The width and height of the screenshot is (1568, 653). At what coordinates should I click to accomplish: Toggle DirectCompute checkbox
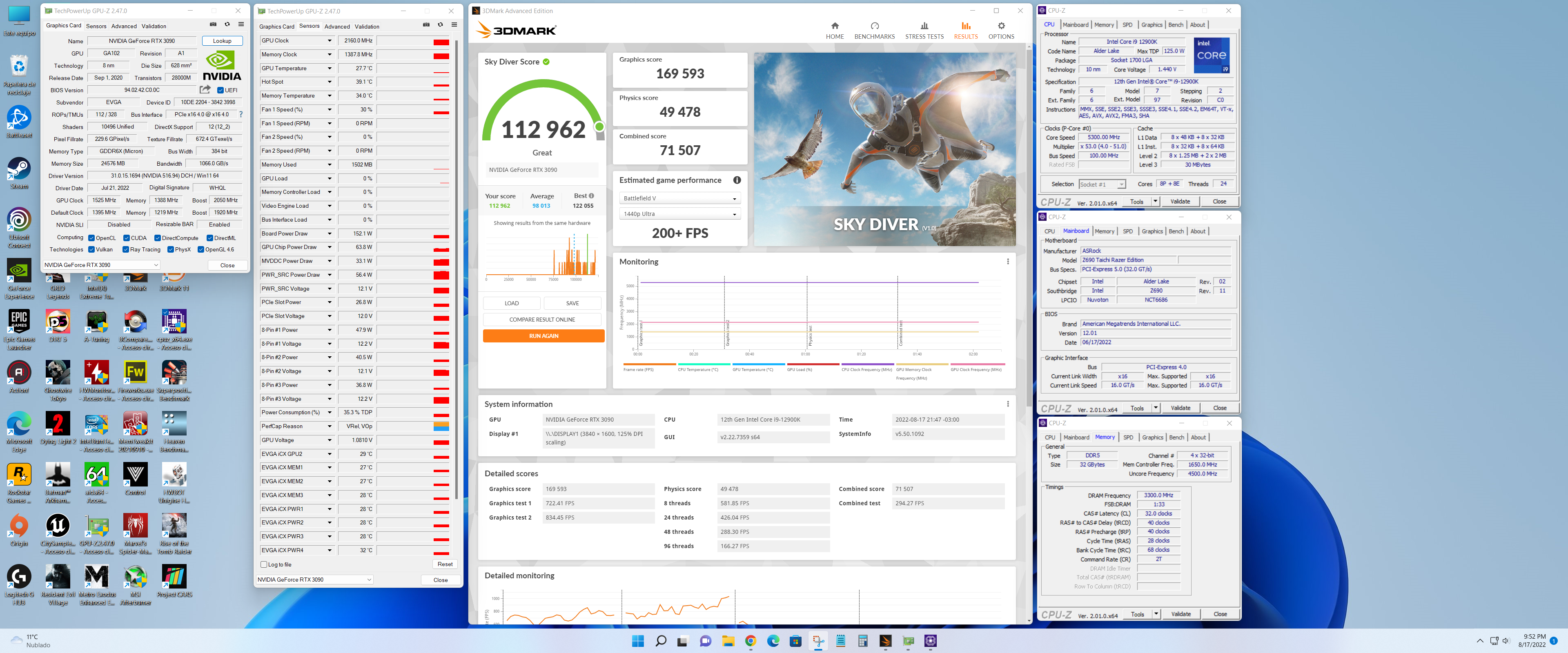click(158, 238)
